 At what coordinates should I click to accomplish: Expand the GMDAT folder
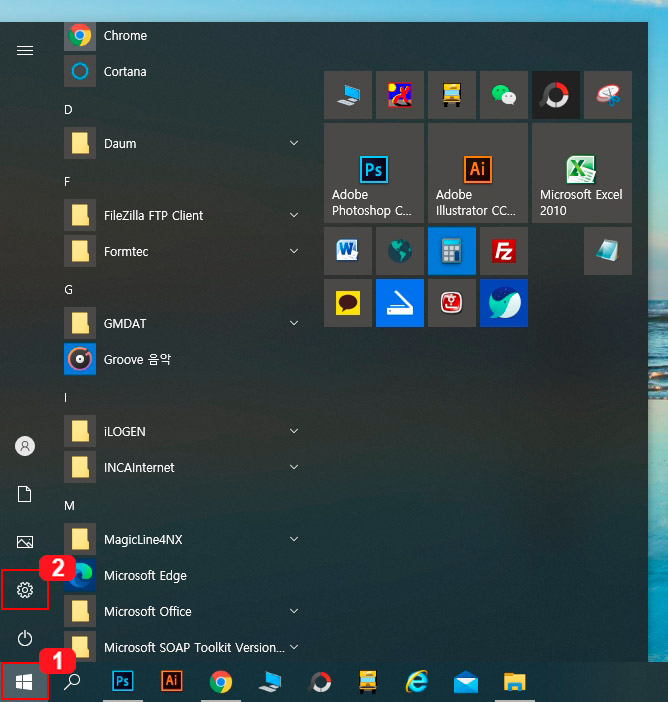click(181, 323)
